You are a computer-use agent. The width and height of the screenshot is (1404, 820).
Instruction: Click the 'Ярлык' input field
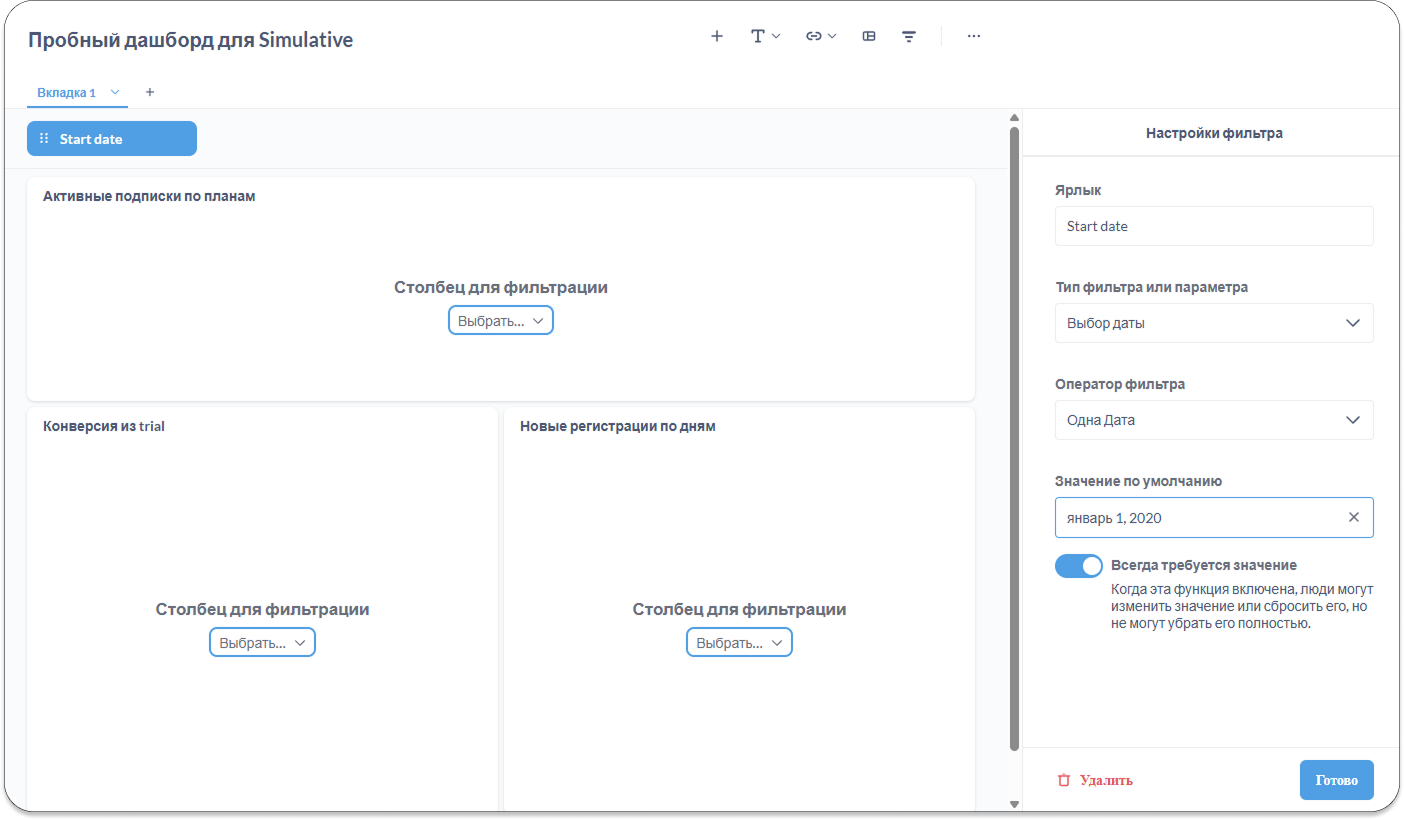(x=1214, y=226)
